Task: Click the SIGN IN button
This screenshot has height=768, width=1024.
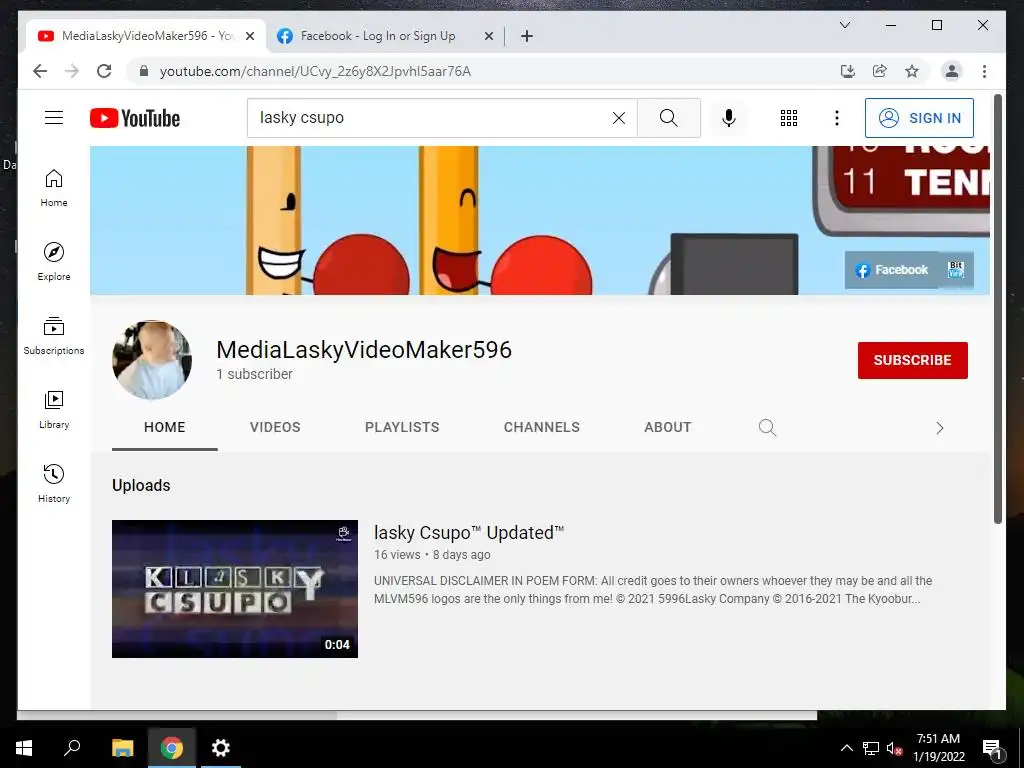Action: [919, 118]
